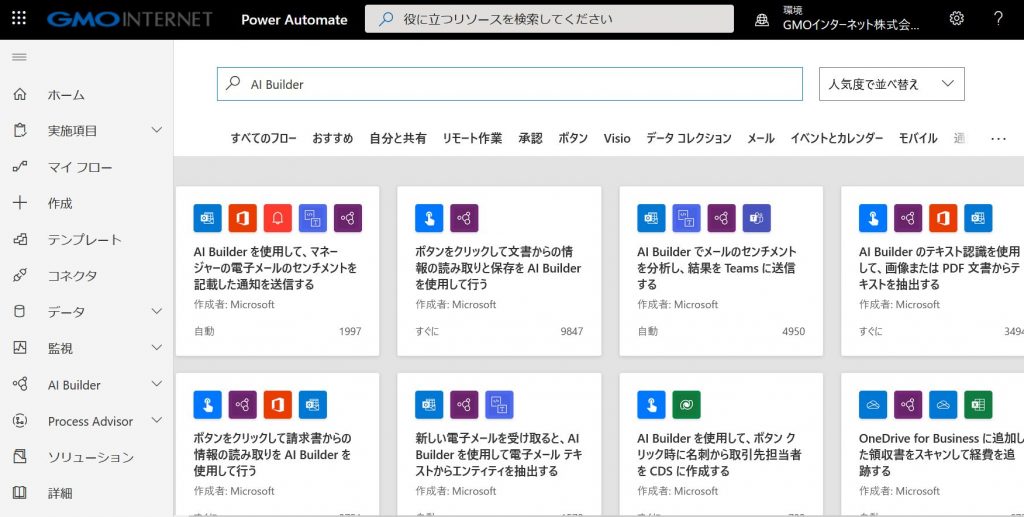Click the button touch icon on 文書 card

click(x=429, y=218)
